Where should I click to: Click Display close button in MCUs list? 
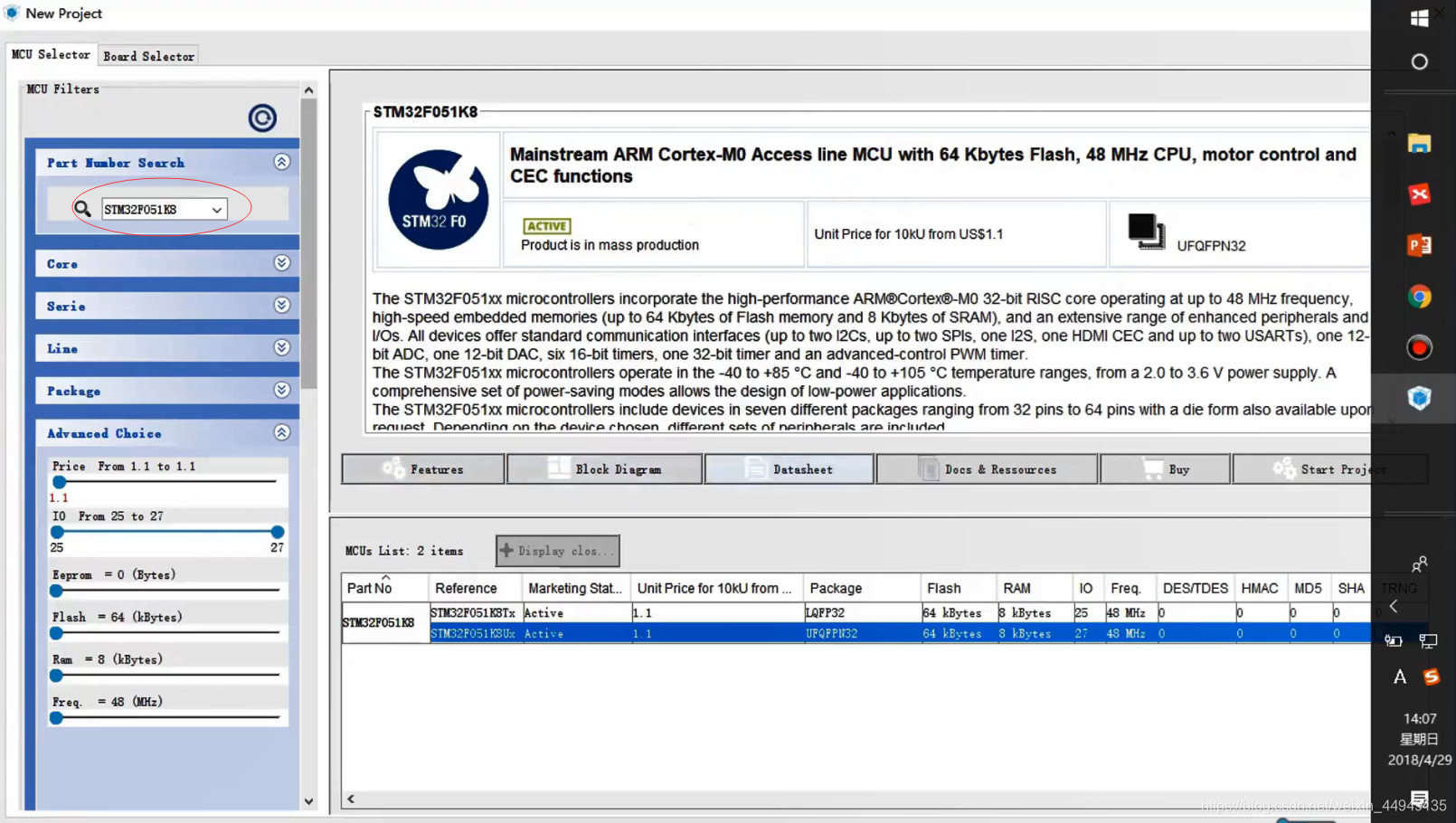click(558, 551)
